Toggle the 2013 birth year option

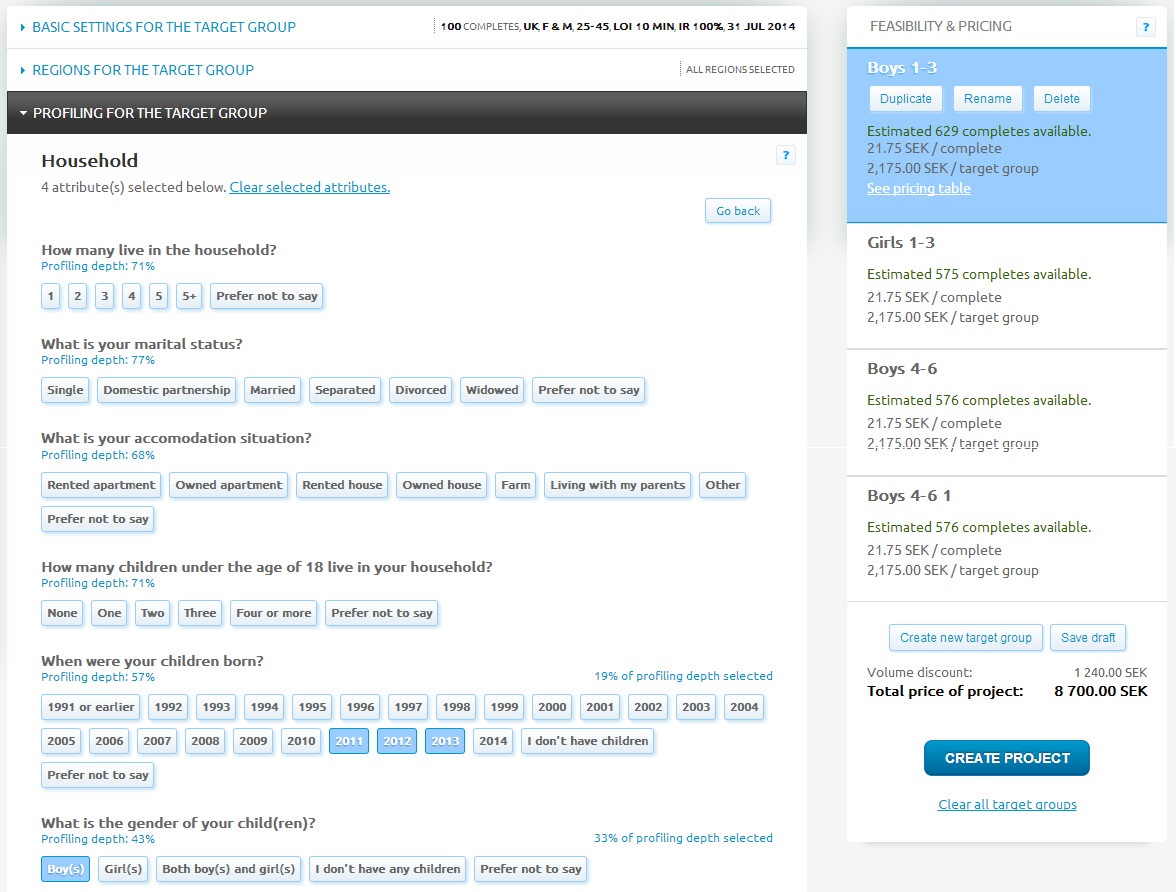(445, 741)
